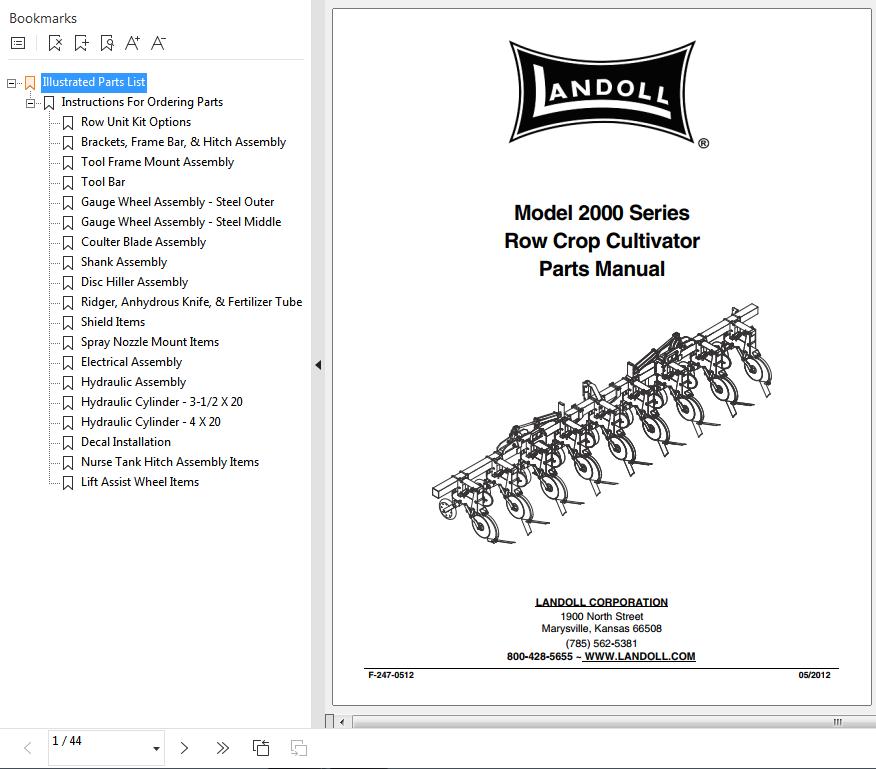Click the 05/2012 date text
Viewport: 876px width, 769px height.
point(814,675)
